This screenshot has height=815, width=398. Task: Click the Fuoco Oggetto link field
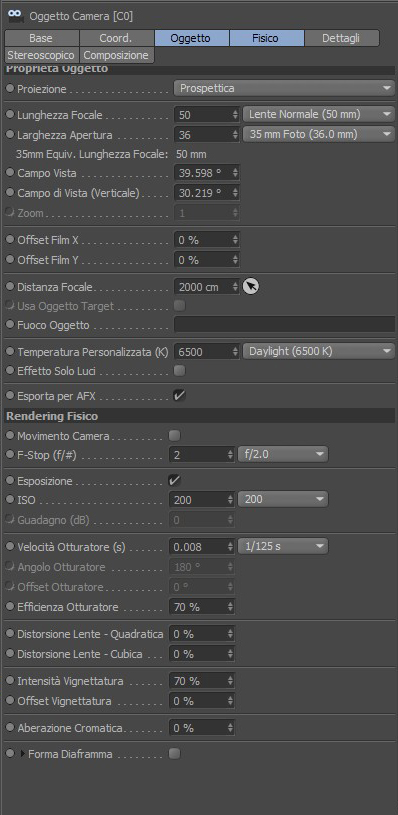pyautogui.click(x=284, y=324)
